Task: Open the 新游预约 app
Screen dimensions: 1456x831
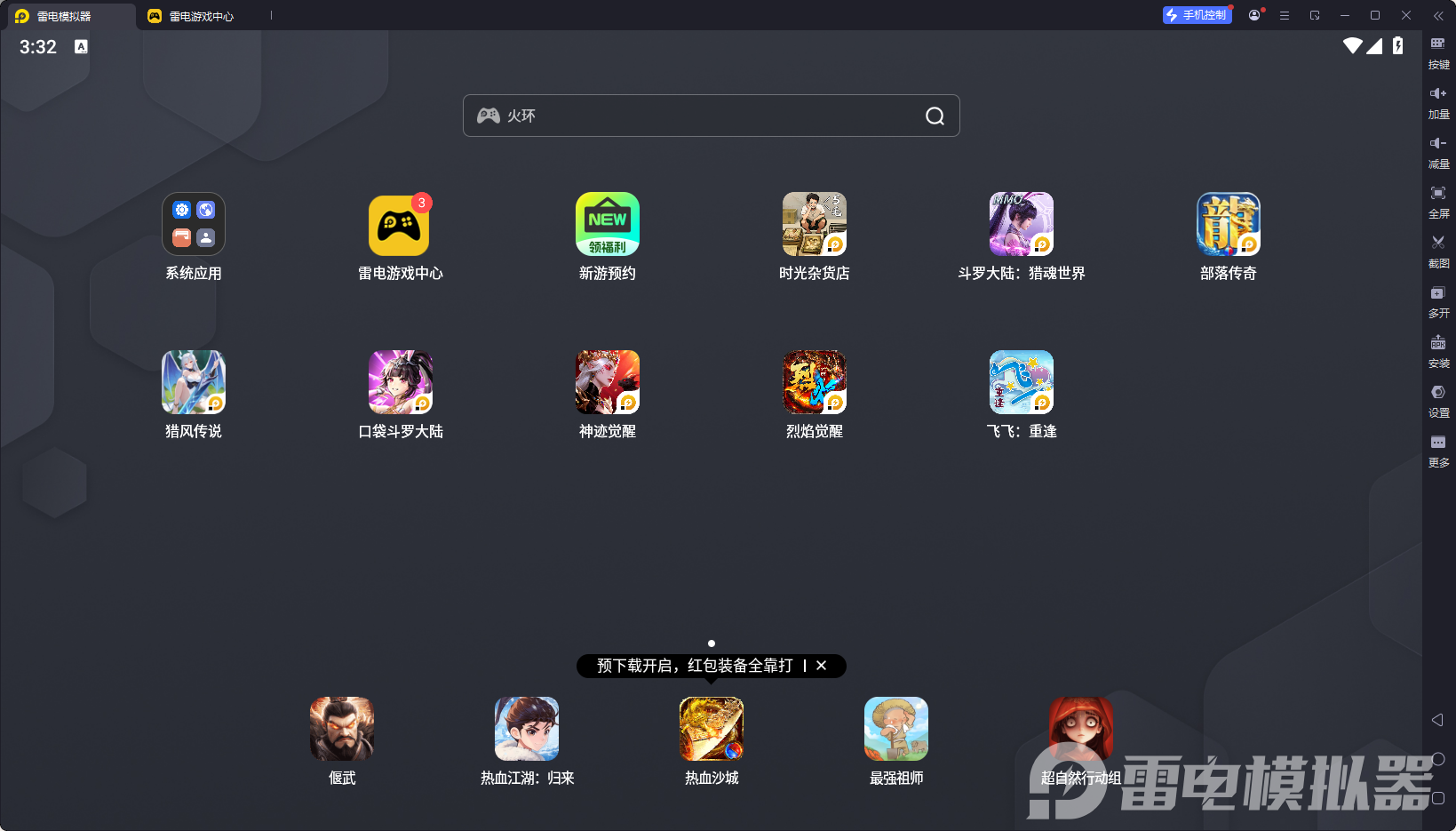Action: tap(608, 224)
